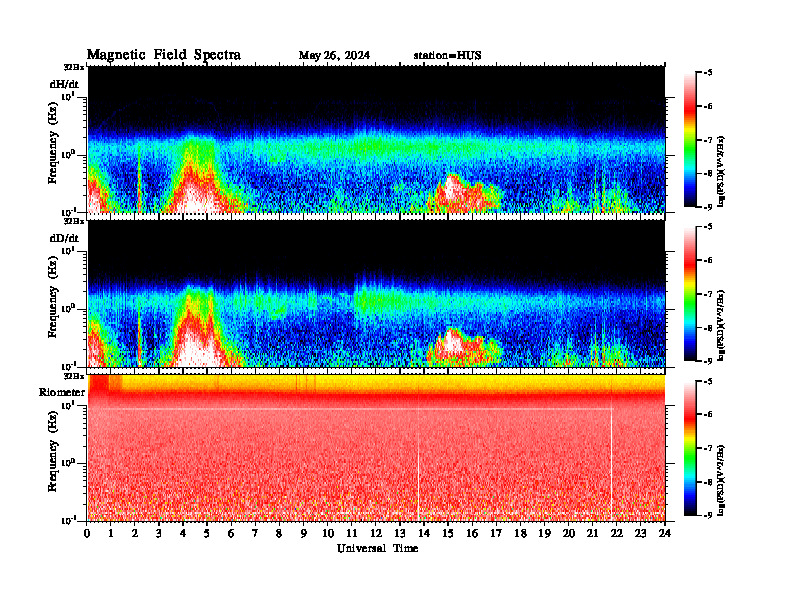Click hour tick label "19" on time axis

[x=544, y=534]
